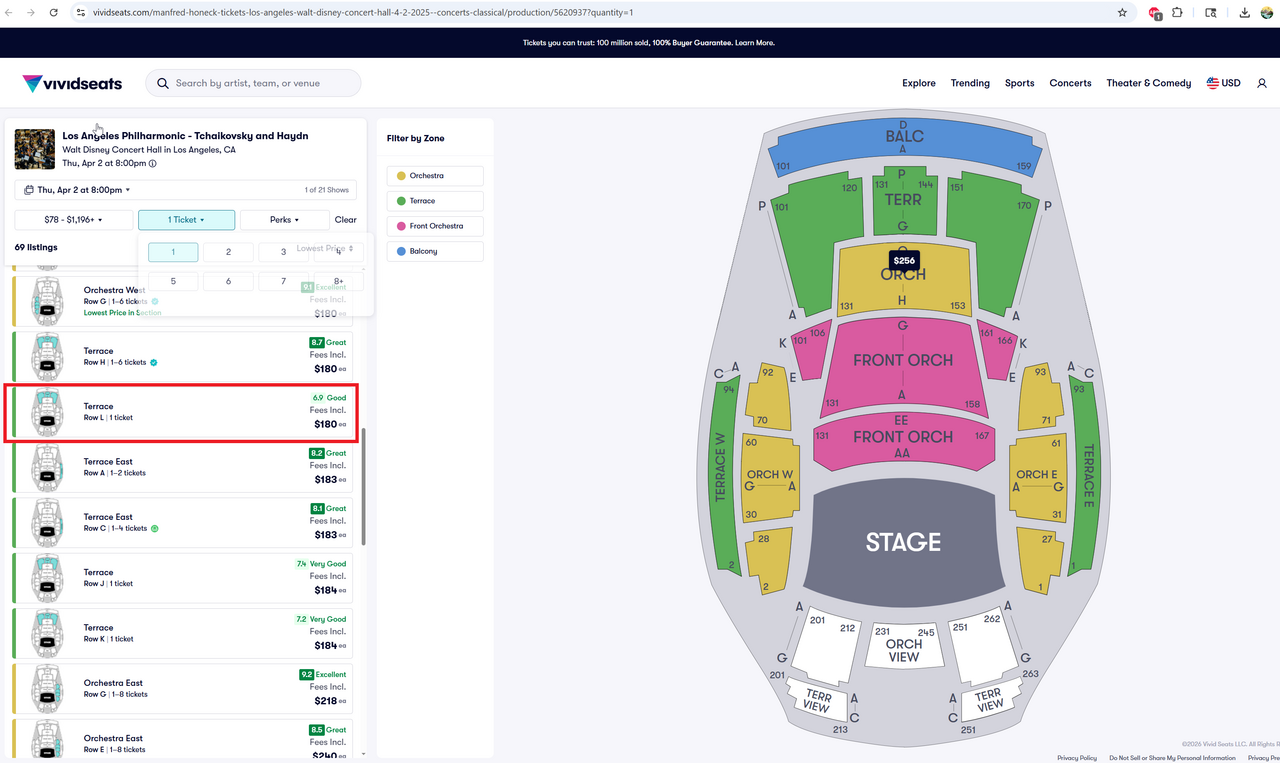1280x763 pixels.
Task: Bookmark this page with the star icon
Action: pyautogui.click(x=1122, y=13)
